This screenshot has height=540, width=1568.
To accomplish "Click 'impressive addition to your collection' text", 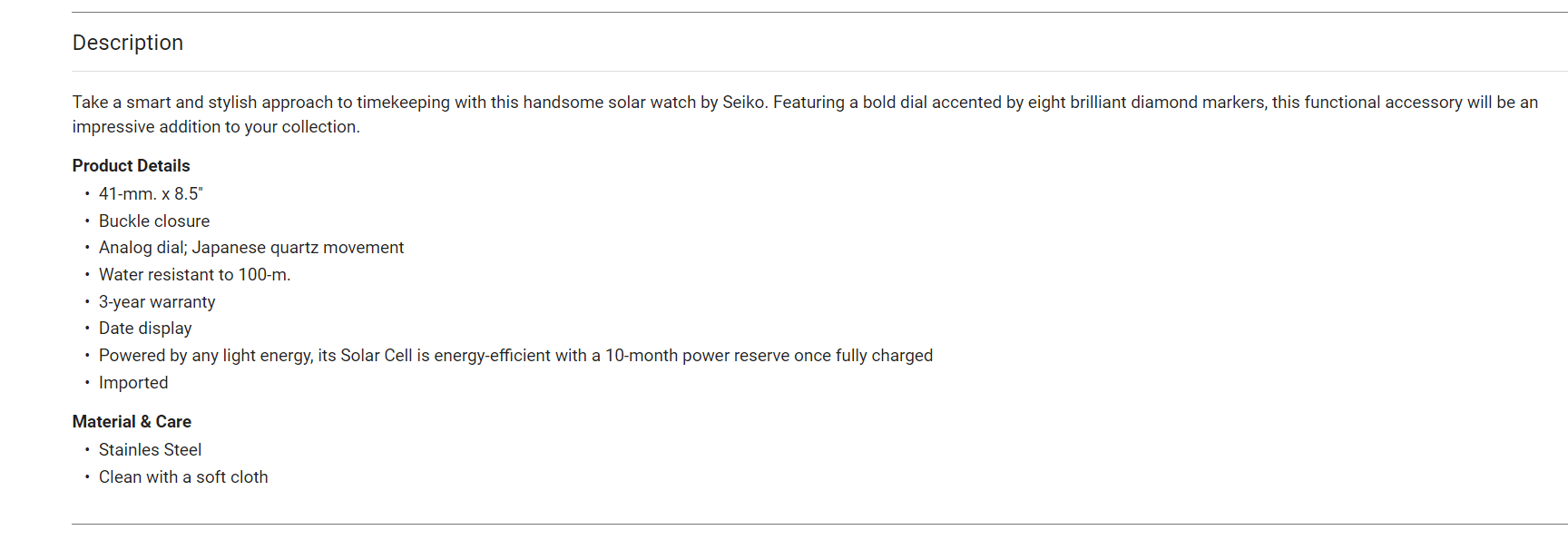I will pyautogui.click(x=216, y=127).
